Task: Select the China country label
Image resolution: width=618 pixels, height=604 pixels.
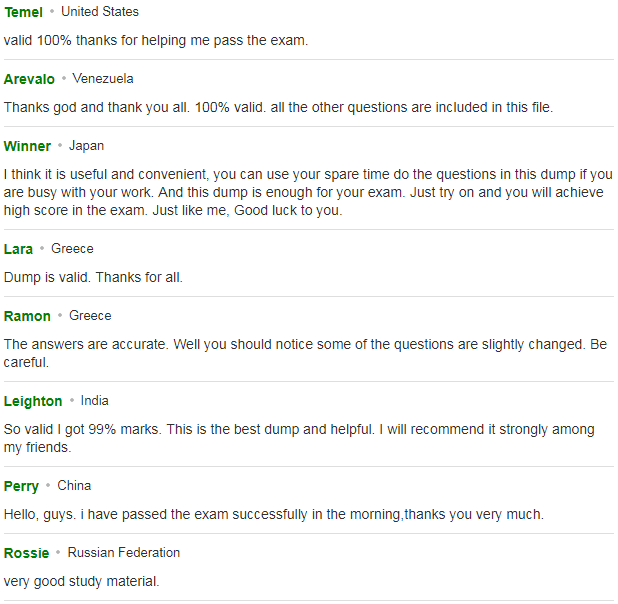Action: 74,486
